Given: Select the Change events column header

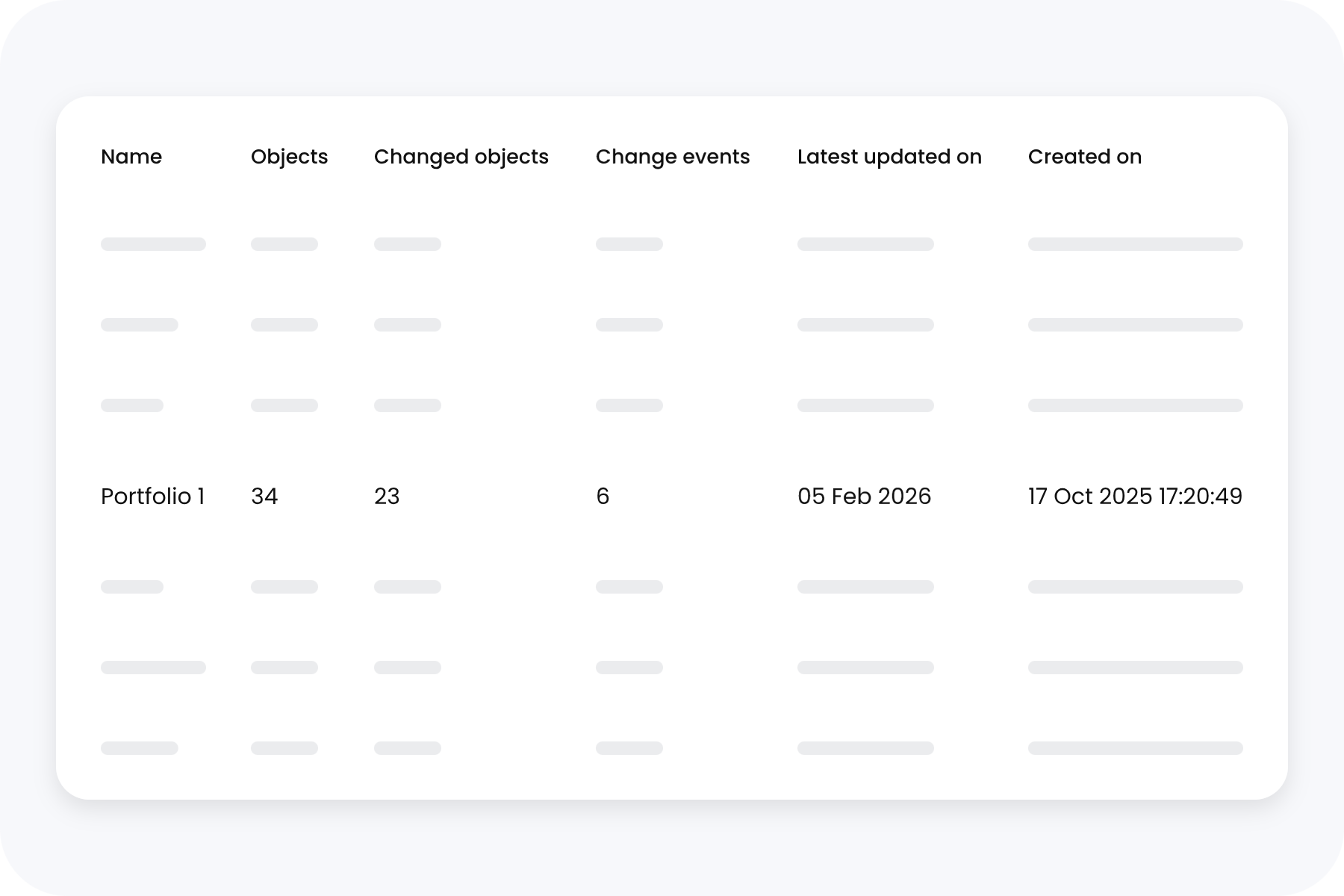Looking at the screenshot, I should (x=672, y=157).
